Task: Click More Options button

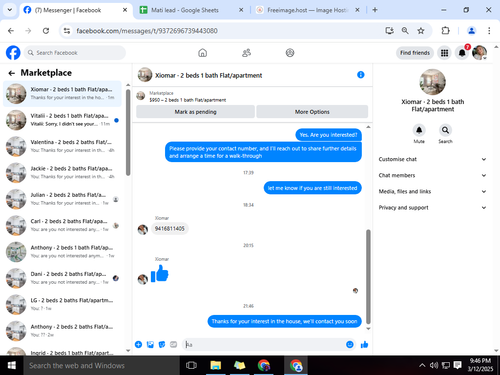Action: [x=312, y=112]
